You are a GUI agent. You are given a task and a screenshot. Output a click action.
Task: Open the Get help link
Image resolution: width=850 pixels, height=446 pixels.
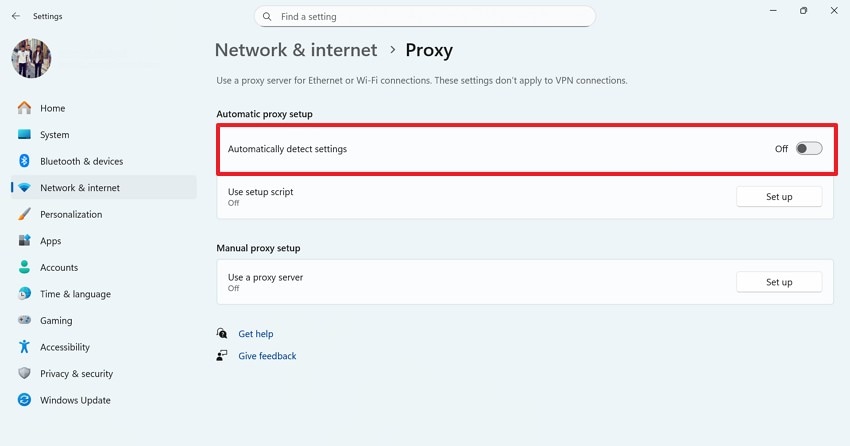[x=255, y=334]
